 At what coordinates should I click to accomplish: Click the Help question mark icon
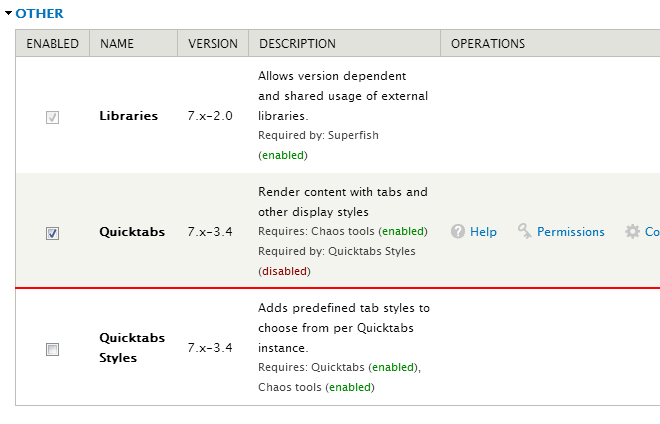coord(458,232)
